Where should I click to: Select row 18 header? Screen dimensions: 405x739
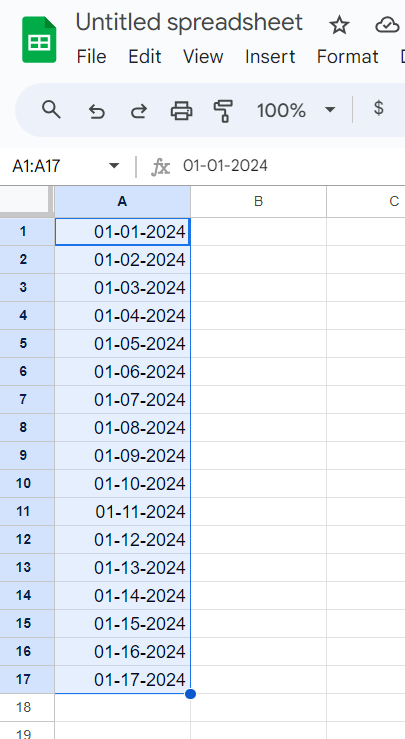24,707
